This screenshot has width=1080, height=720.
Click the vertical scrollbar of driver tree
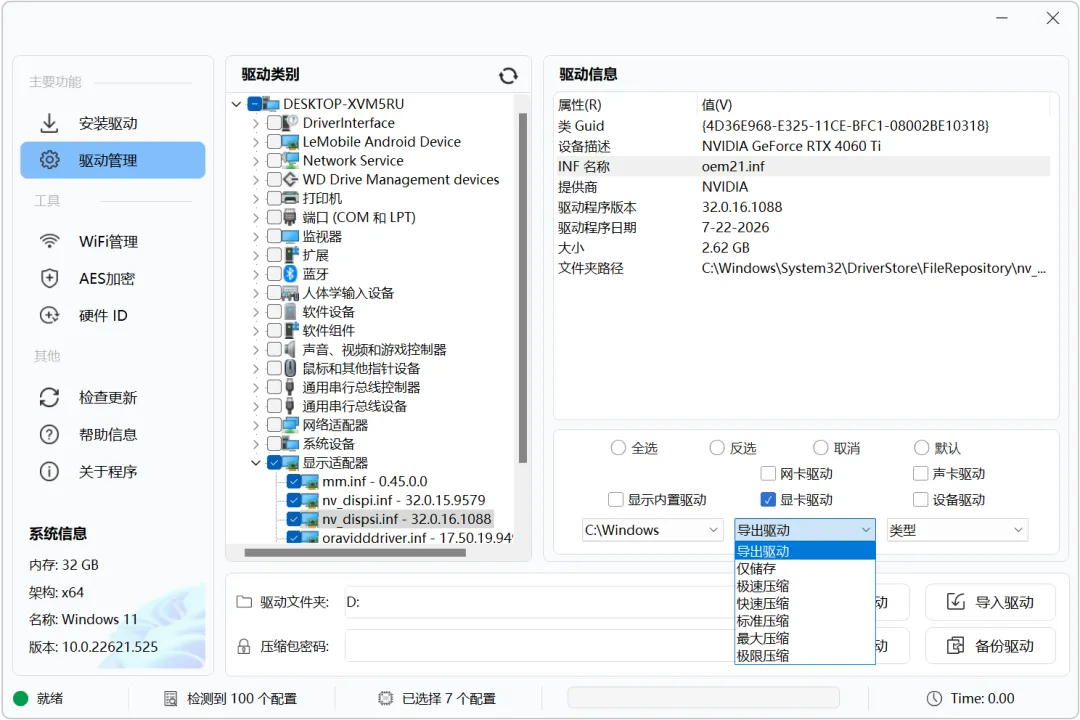pyautogui.click(x=523, y=287)
